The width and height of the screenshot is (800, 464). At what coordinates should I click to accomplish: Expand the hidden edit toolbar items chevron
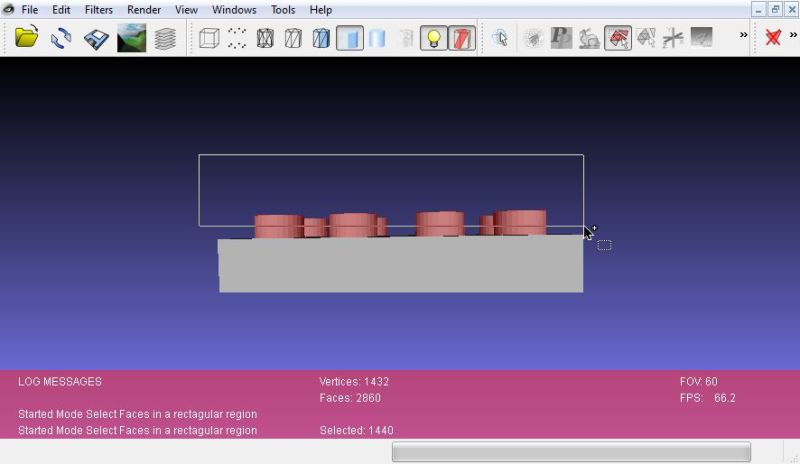[x=743, y=35]
